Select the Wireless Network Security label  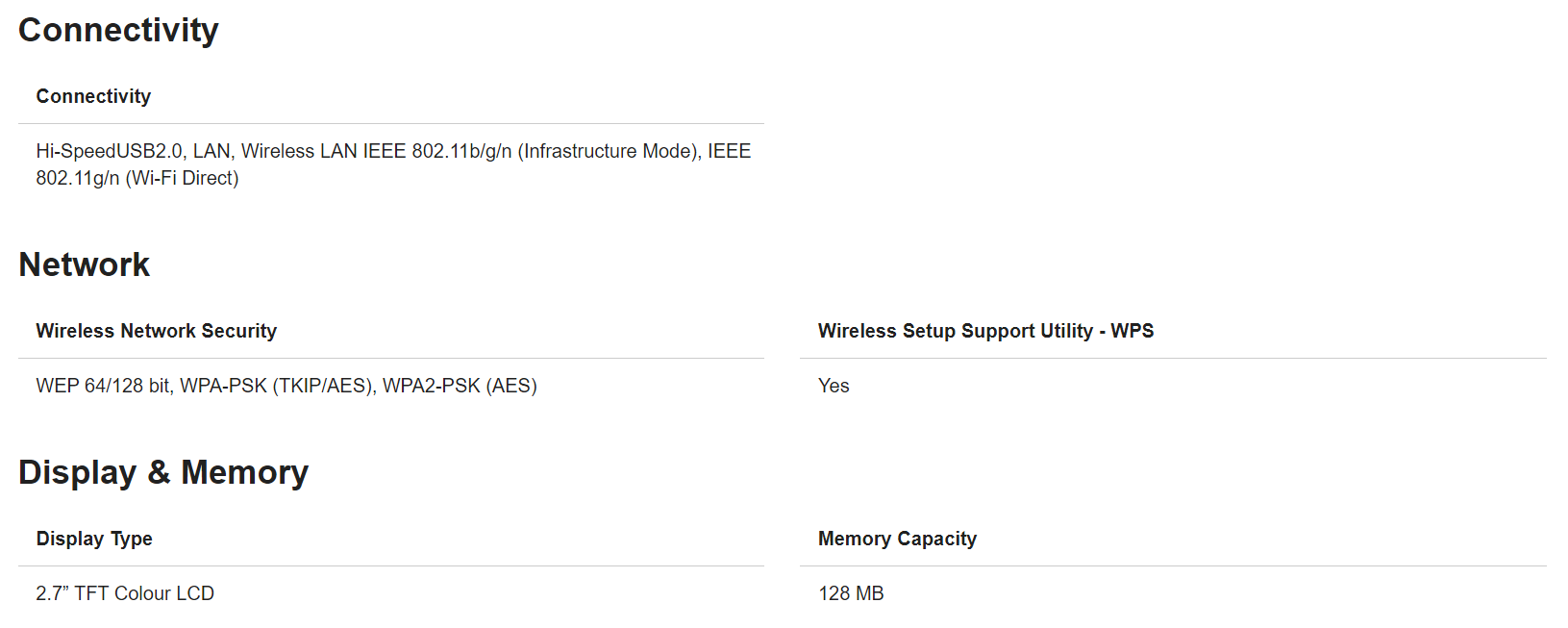156,331
